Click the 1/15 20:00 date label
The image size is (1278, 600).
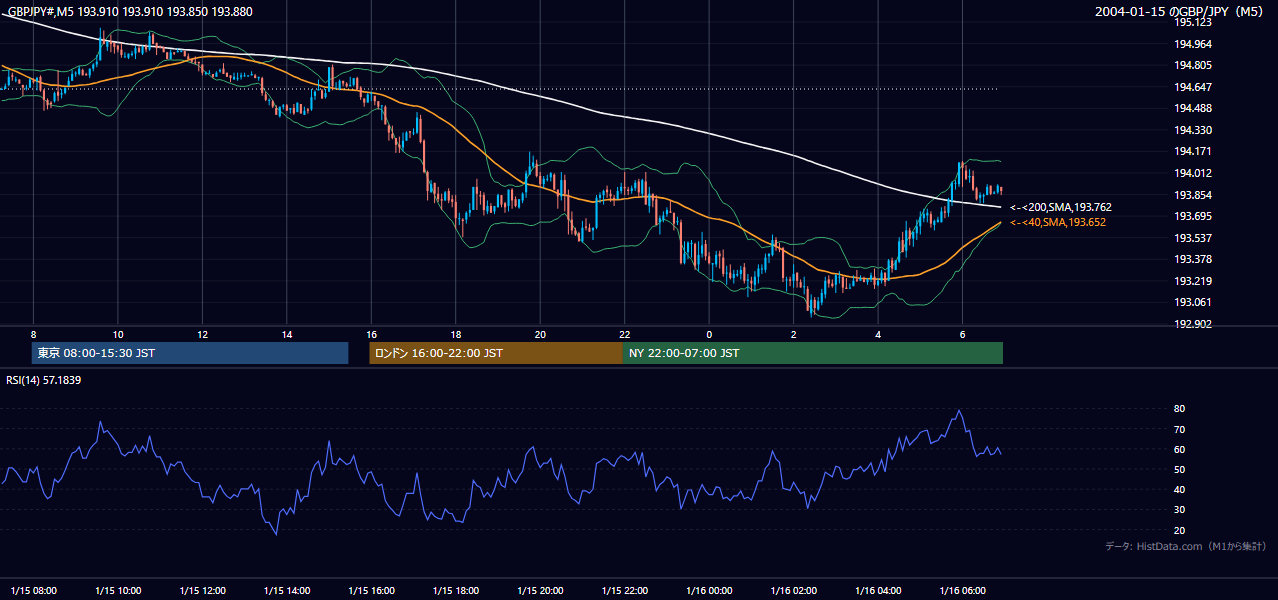[x=541, y=590]
